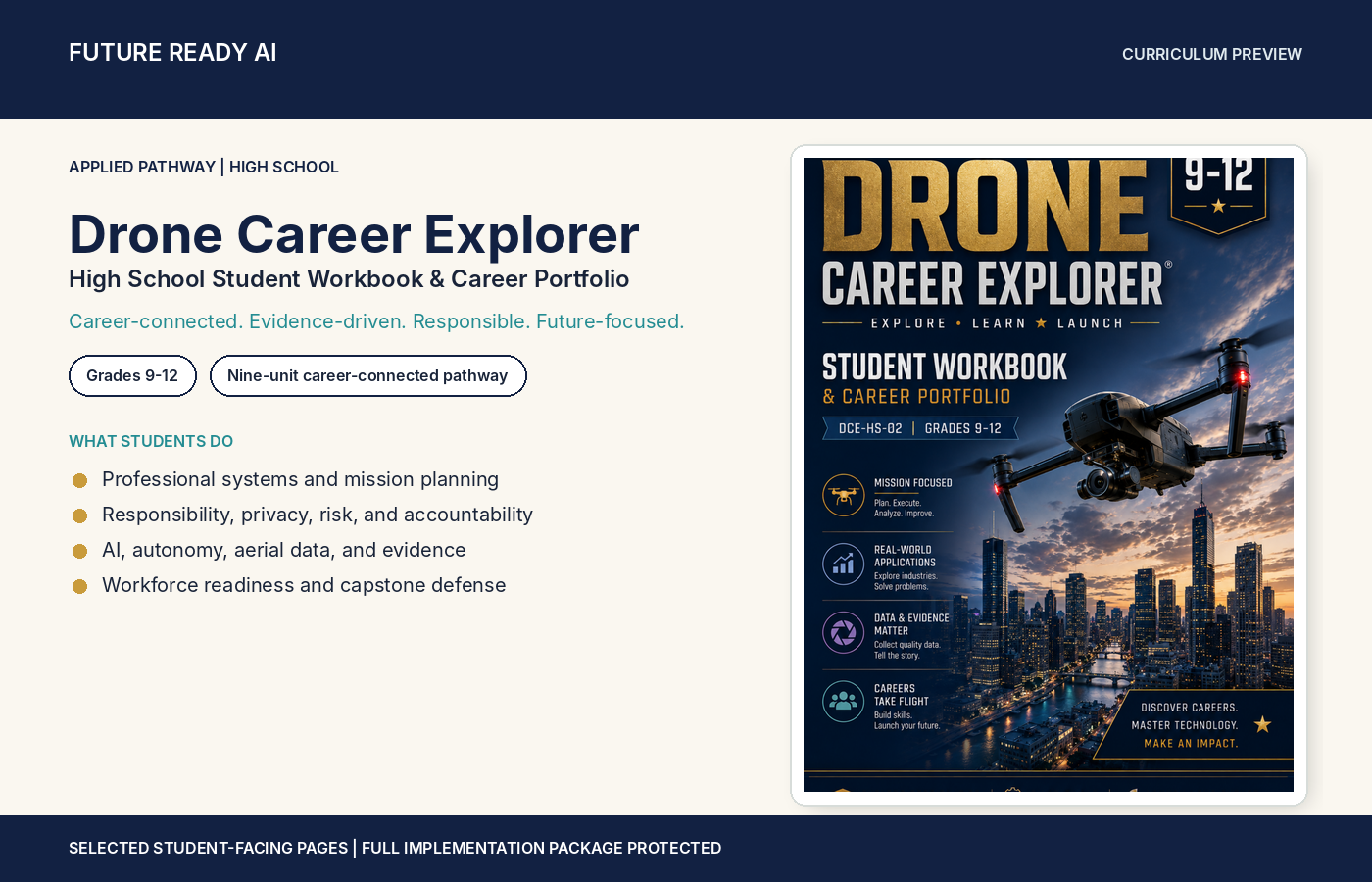Click the Drone Career Explorer heading
1372x882 pixels.
[354, 235]
